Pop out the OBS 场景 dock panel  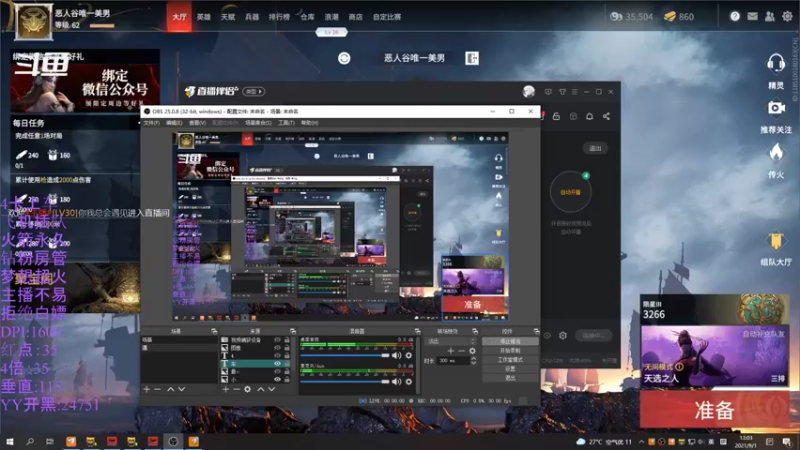tap(214, 331)
